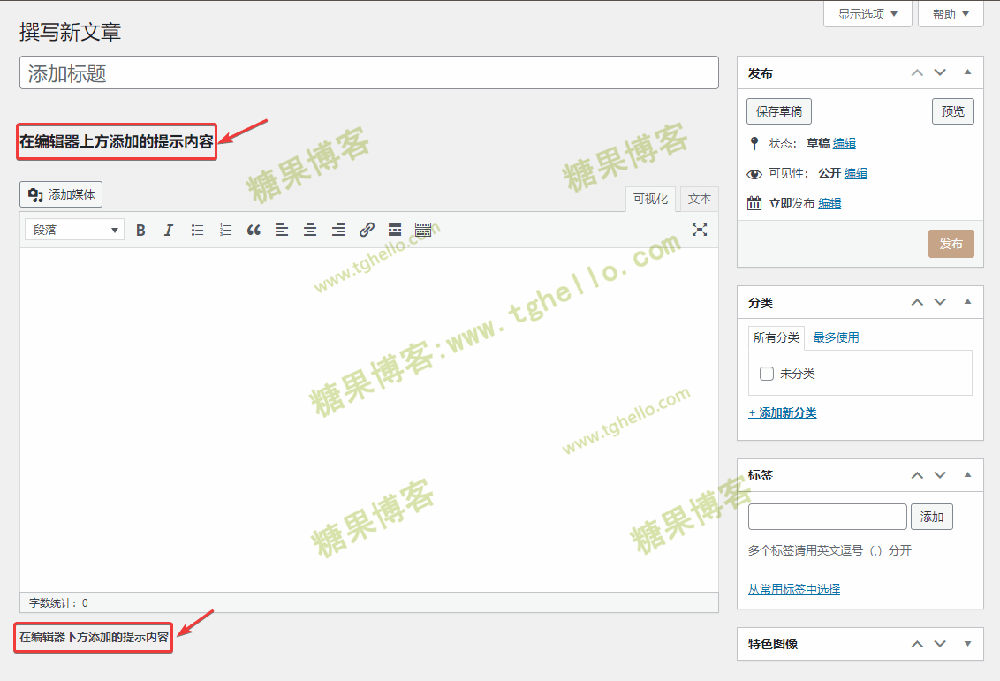Click the 预览 preview button
The width and height of the screenshot is (1000, 681).
(x=953, y=112)
